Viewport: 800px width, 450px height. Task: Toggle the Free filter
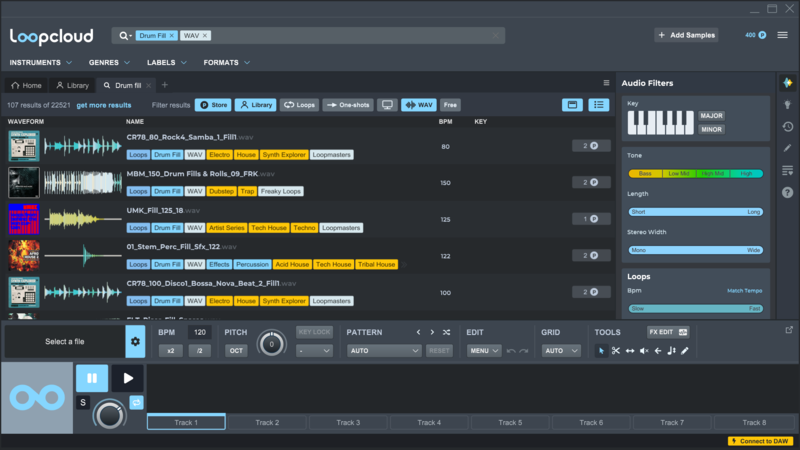450,105
